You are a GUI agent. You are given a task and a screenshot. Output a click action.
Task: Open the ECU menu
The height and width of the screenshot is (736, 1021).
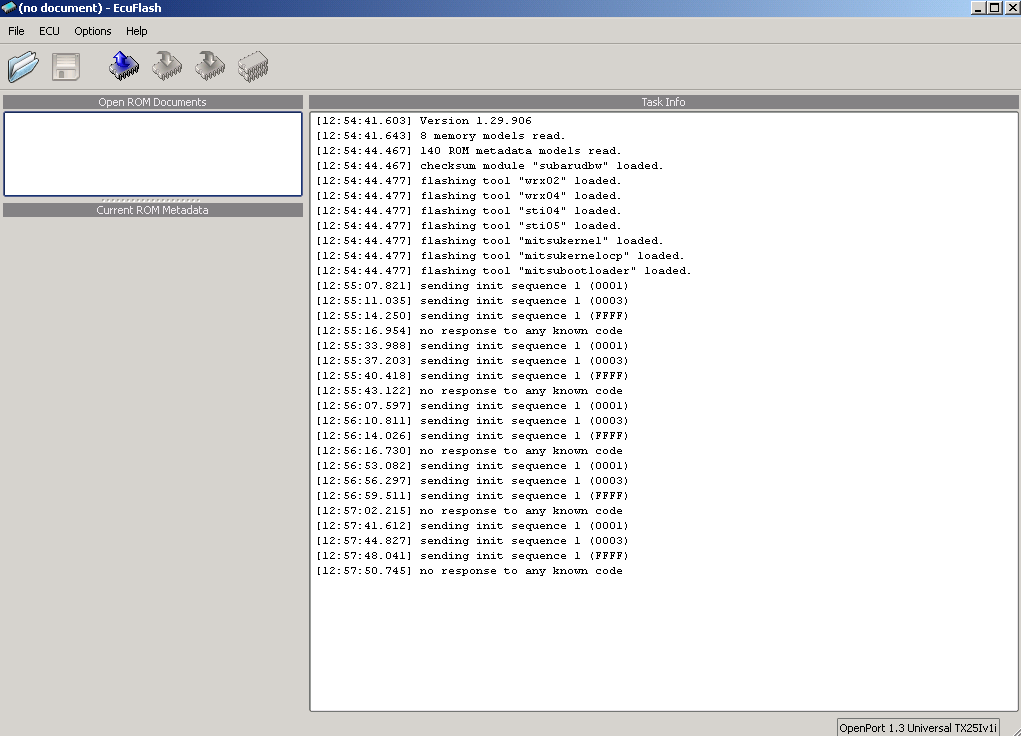tap(49, 31)
